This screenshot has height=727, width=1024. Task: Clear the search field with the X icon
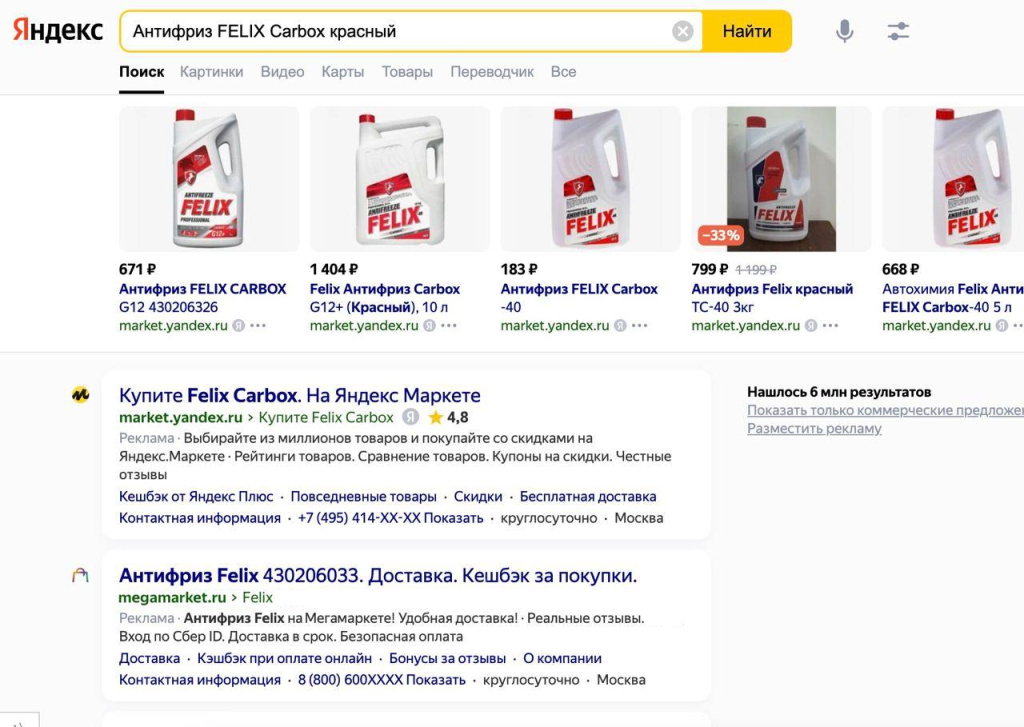click(683, 32)
